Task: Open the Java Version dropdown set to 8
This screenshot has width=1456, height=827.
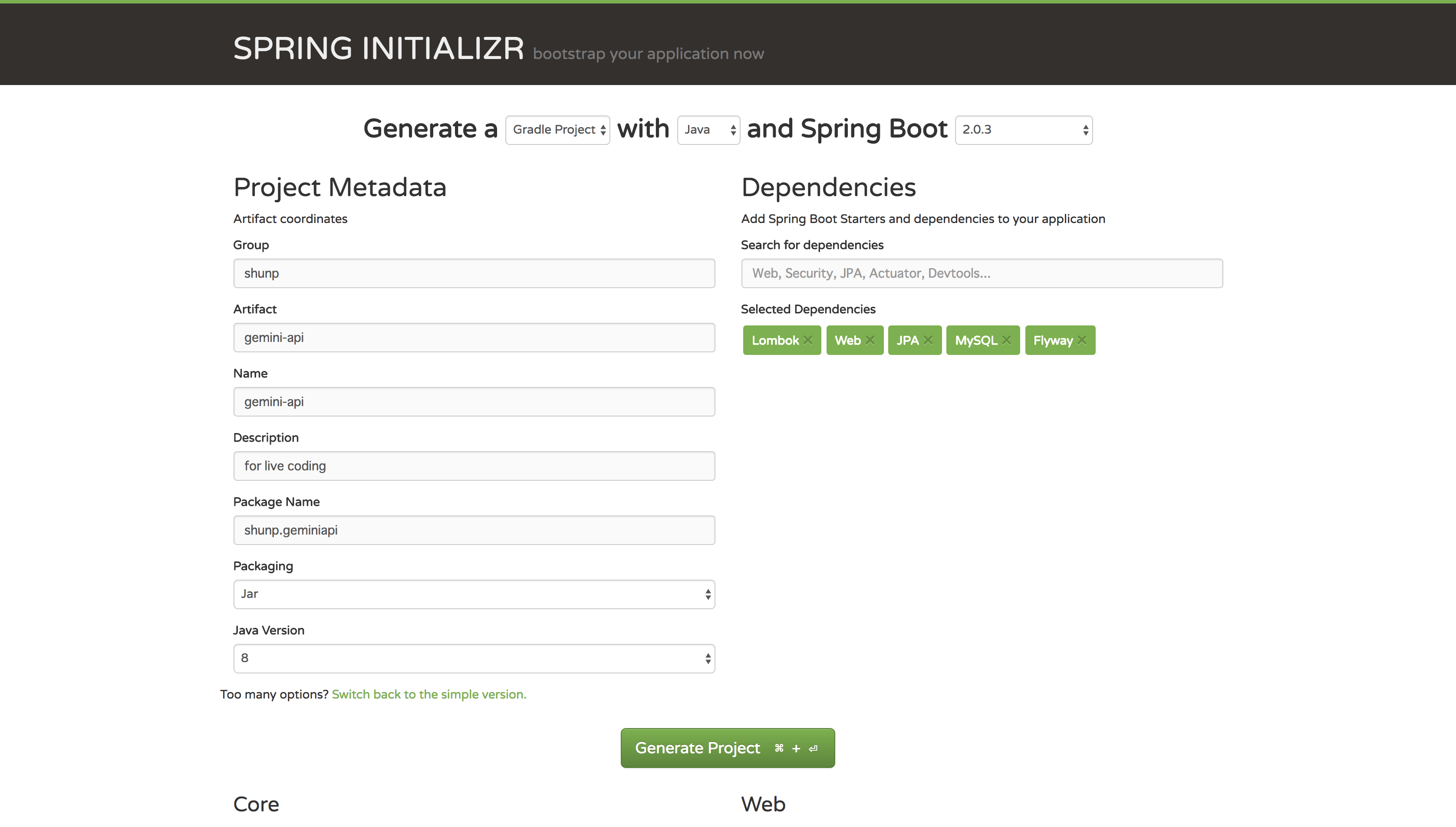Action: pyautogui.click(x=474, y=658)
